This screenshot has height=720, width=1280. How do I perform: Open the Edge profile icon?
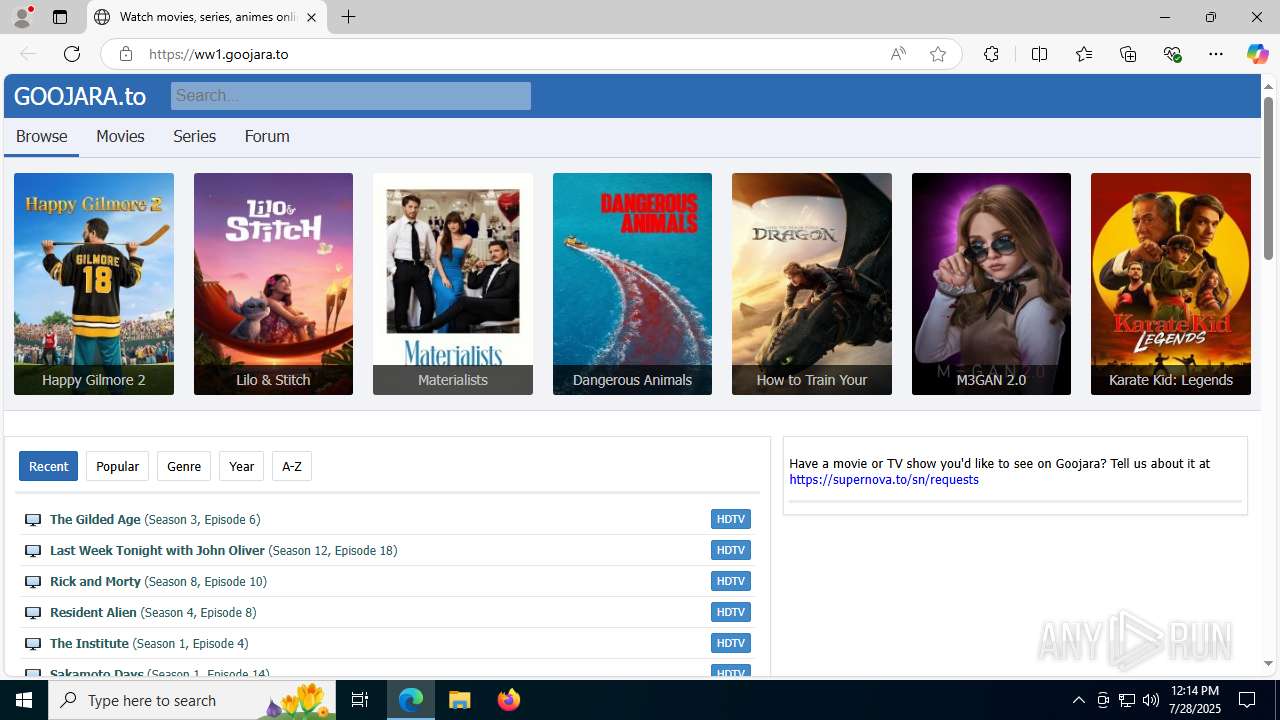22,17
